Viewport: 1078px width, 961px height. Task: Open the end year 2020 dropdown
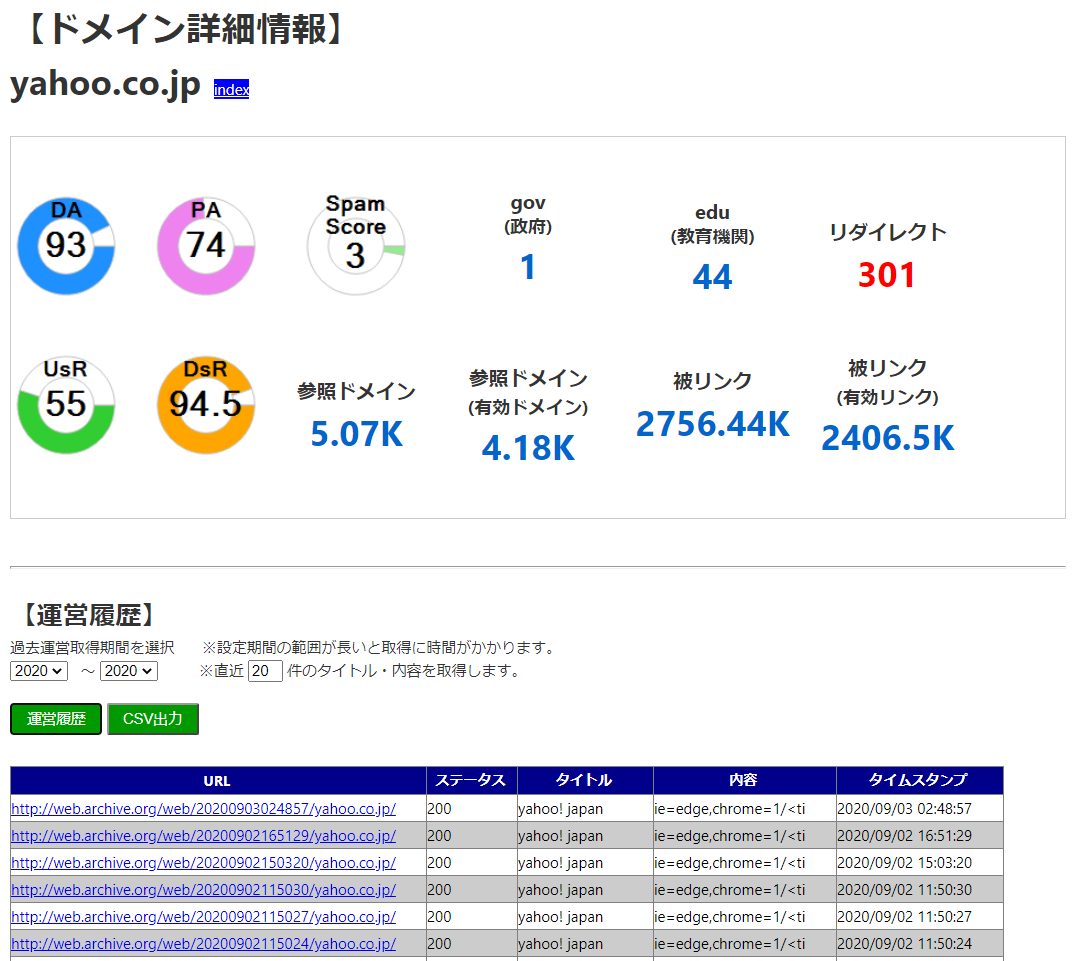pyautogui.click(x=129, y=671)
